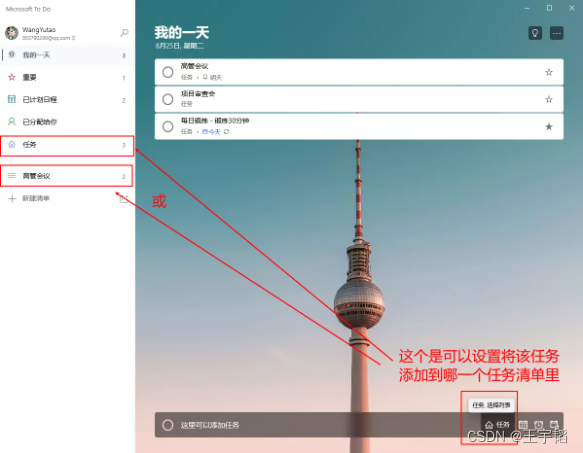Click 新建清单 to create a list

tap(36, 198)
